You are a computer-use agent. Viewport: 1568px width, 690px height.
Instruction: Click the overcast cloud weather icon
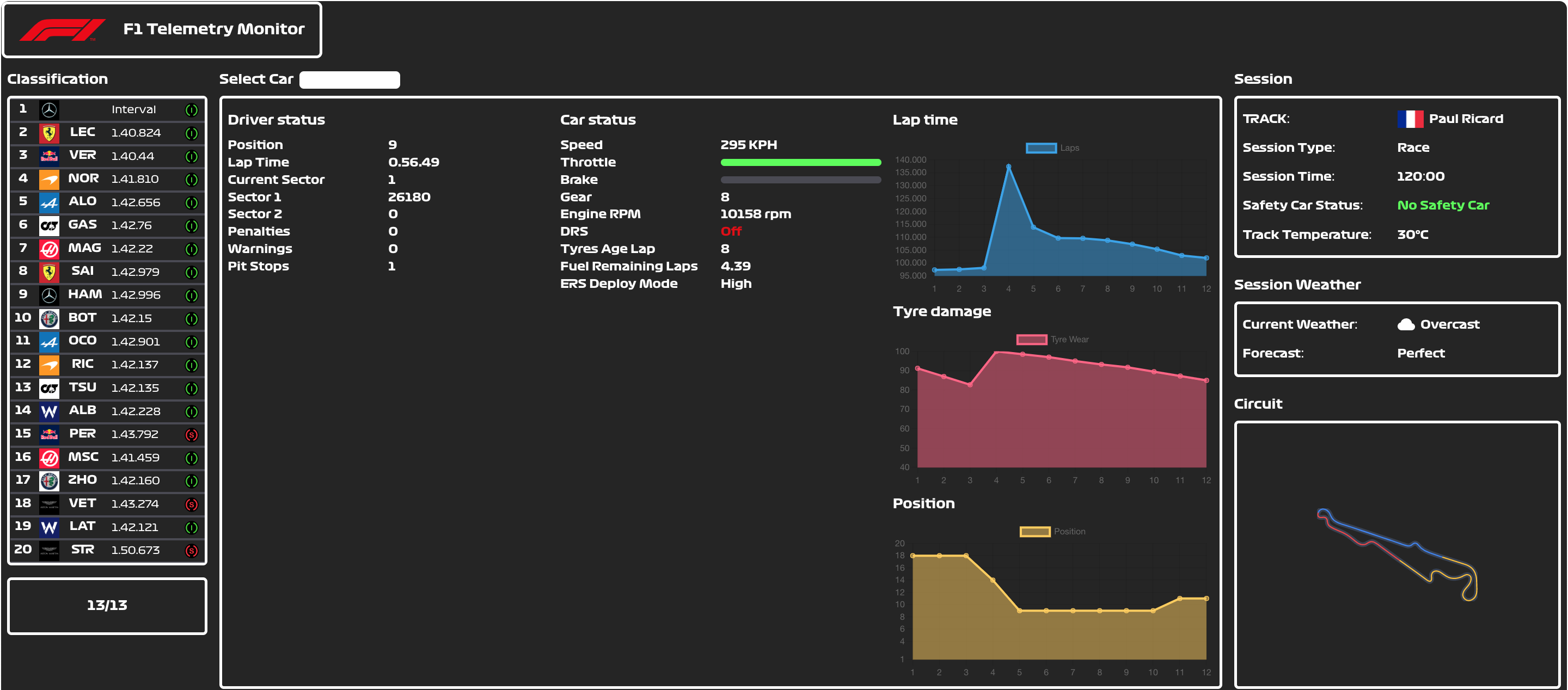point(1405,324)
